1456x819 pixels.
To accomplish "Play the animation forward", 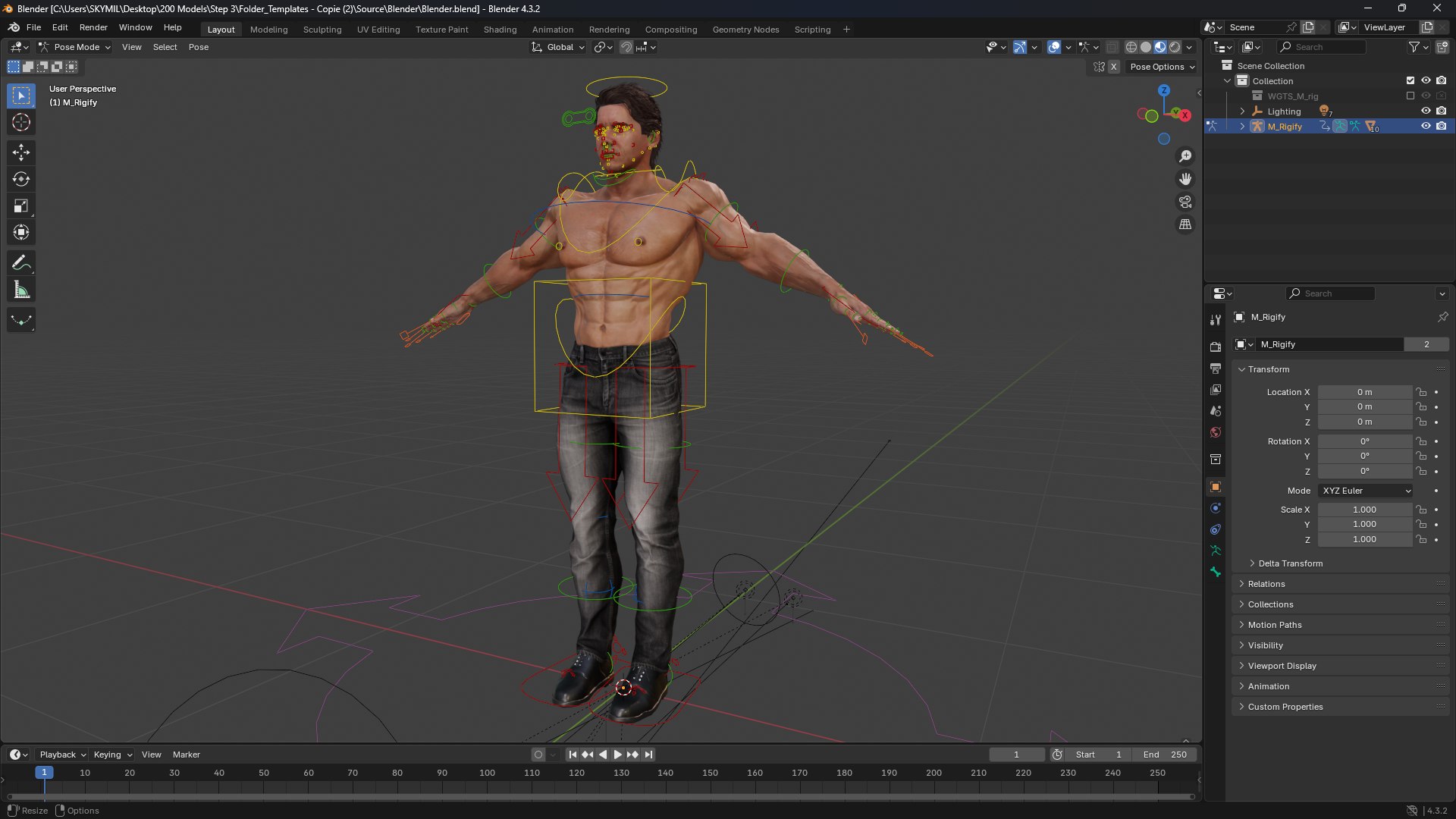I will [617, 755].
